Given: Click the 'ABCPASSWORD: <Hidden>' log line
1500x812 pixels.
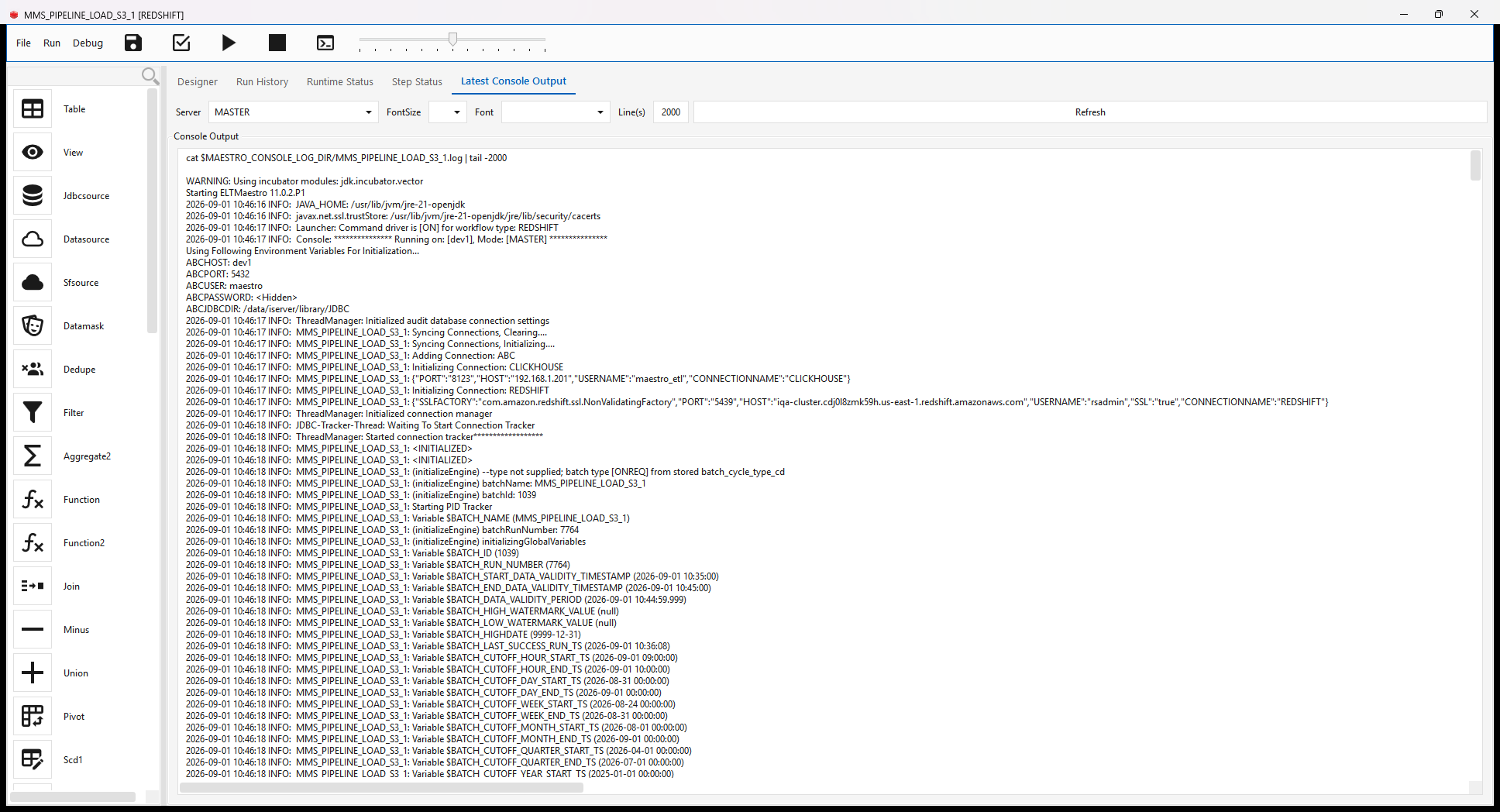Looking at the screenshot, I should tap(241, 298).
